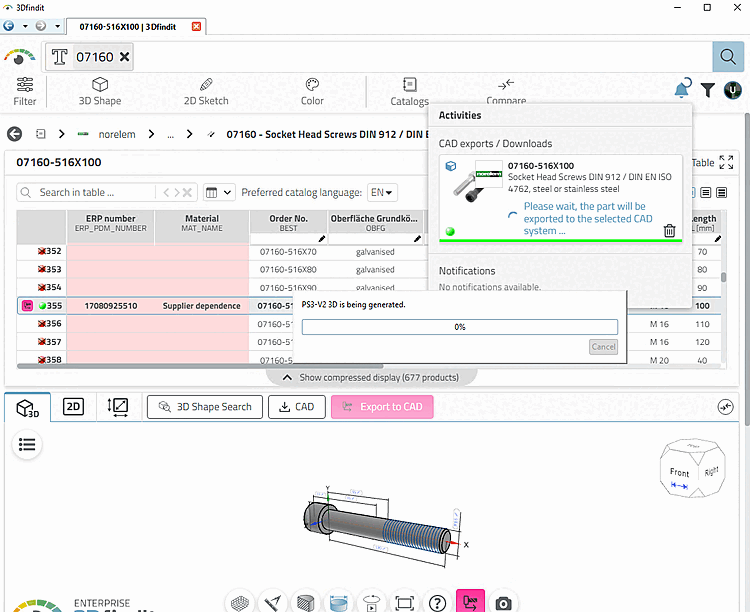Open the Compare parts tool
The width and height of the screenshot is (750, 612).
[x=506, y=91]
